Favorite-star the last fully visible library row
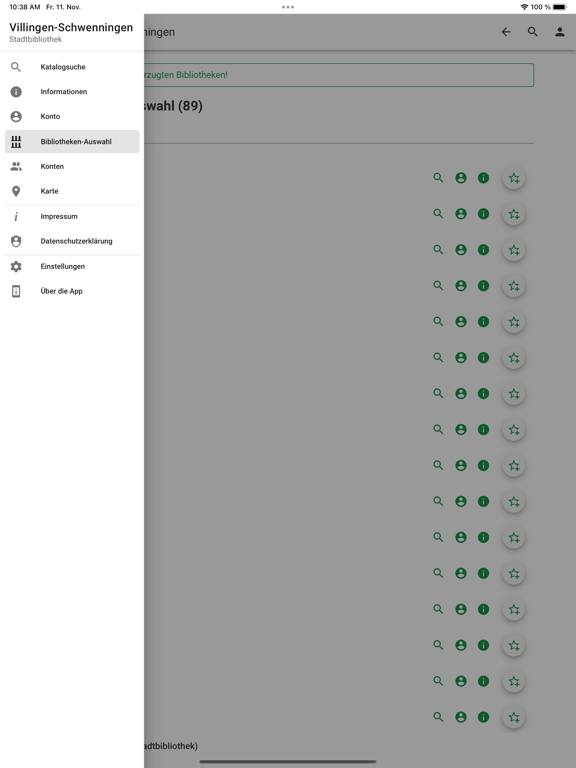 (x=514, y=718)
